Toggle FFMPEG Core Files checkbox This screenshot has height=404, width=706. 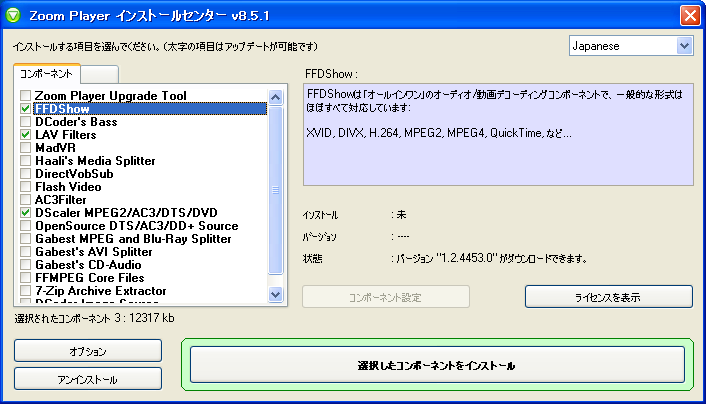[x=26, y=278]
